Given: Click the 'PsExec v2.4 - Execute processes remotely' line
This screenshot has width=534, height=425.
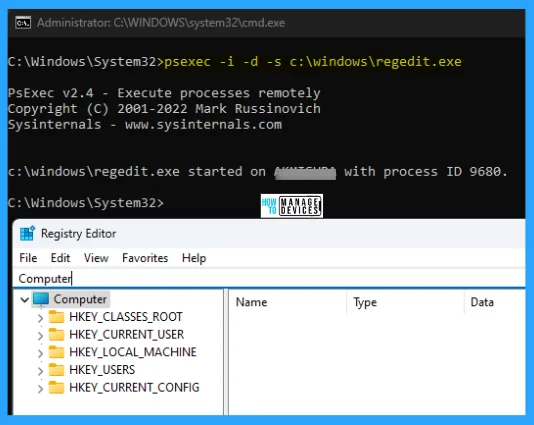Looking at the screenshot, I should [164, 93].
